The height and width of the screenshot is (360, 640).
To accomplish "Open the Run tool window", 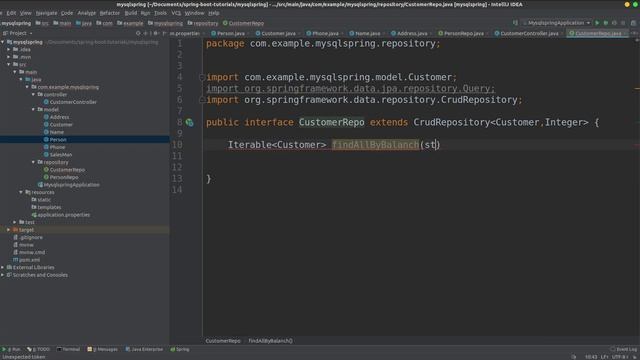I will point(11,349).
